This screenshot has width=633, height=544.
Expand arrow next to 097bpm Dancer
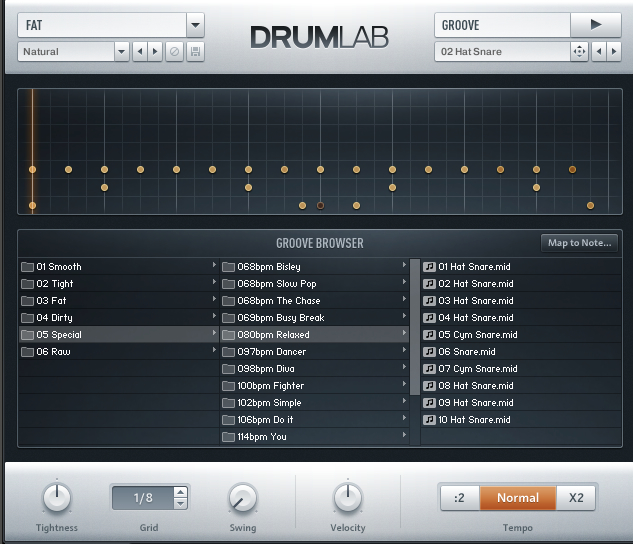coord(404,350)
